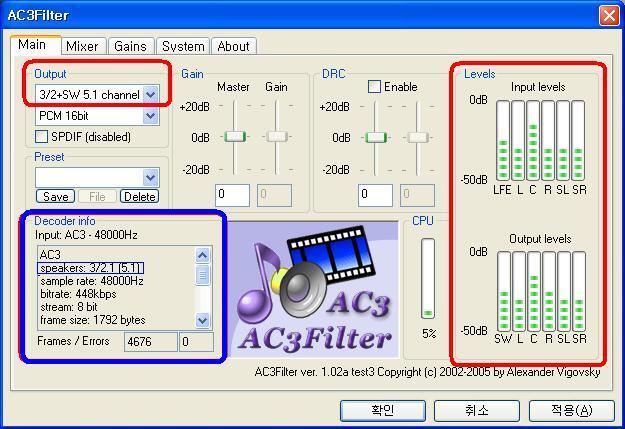Viewport: 625px width, 429px height.
Task: Open the Preset dropdown list
Action: click(x=151, y=177)
